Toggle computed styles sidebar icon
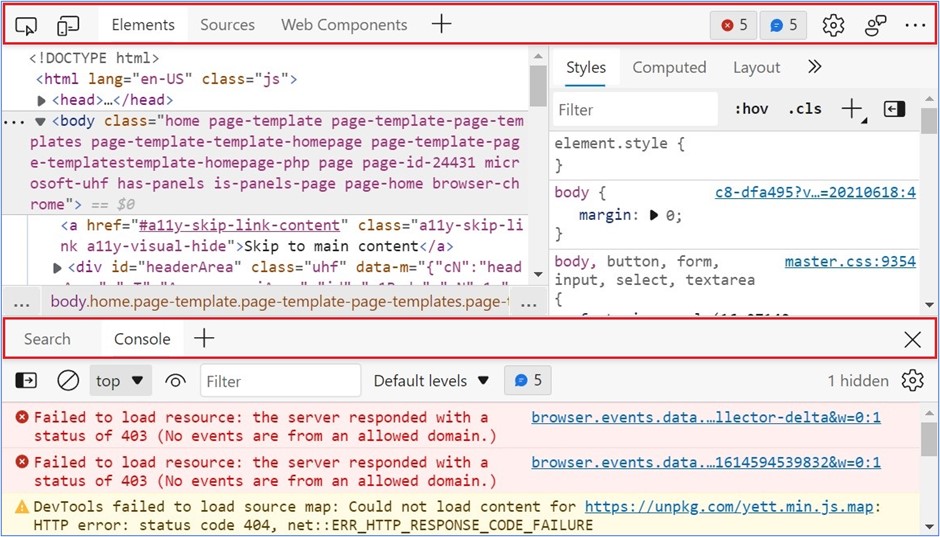Viewport: 940px width, 537px height. pos(894,109)
